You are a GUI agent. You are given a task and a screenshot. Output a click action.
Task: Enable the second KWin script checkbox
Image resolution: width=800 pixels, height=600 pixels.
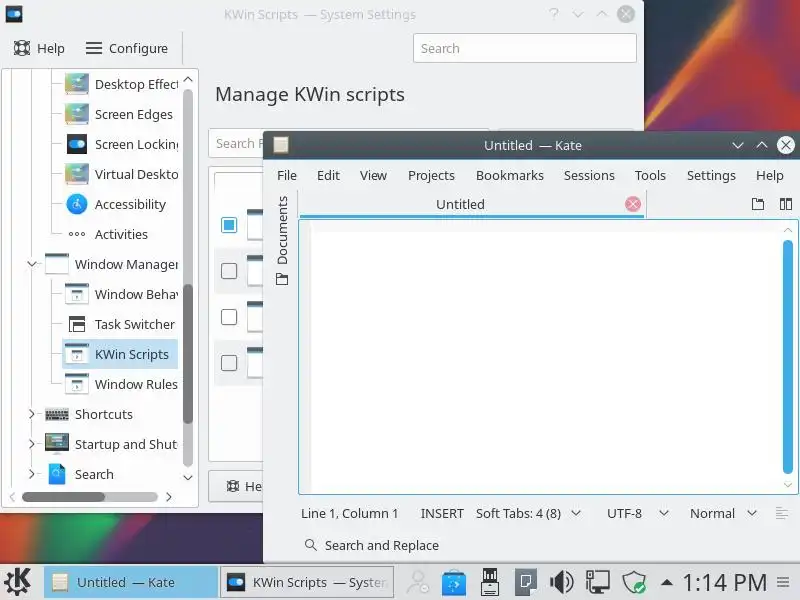coord(229,271)
